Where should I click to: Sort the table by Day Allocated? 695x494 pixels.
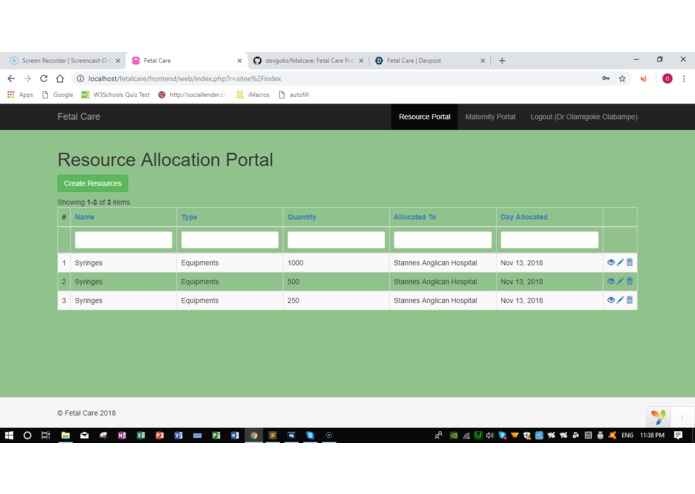click(524, 217)
